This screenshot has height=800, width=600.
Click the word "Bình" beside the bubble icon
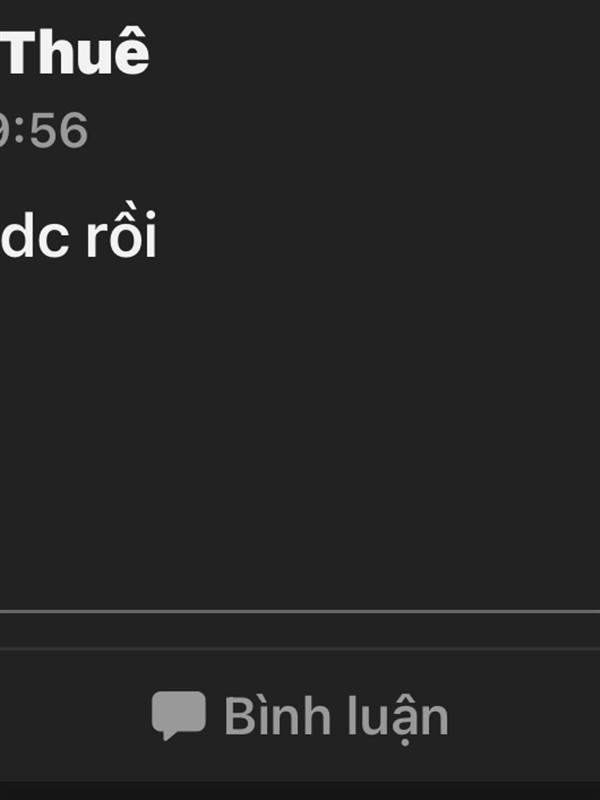277,715
